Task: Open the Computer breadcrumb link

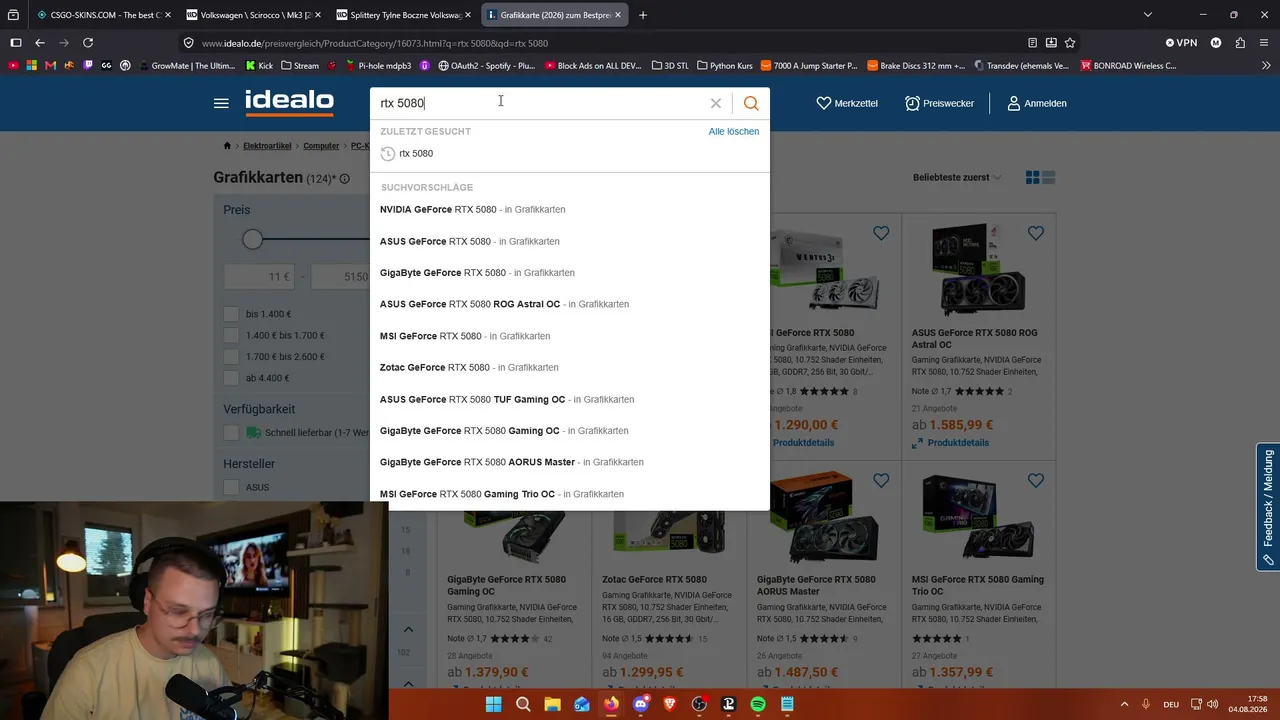Action: (321, 146)
